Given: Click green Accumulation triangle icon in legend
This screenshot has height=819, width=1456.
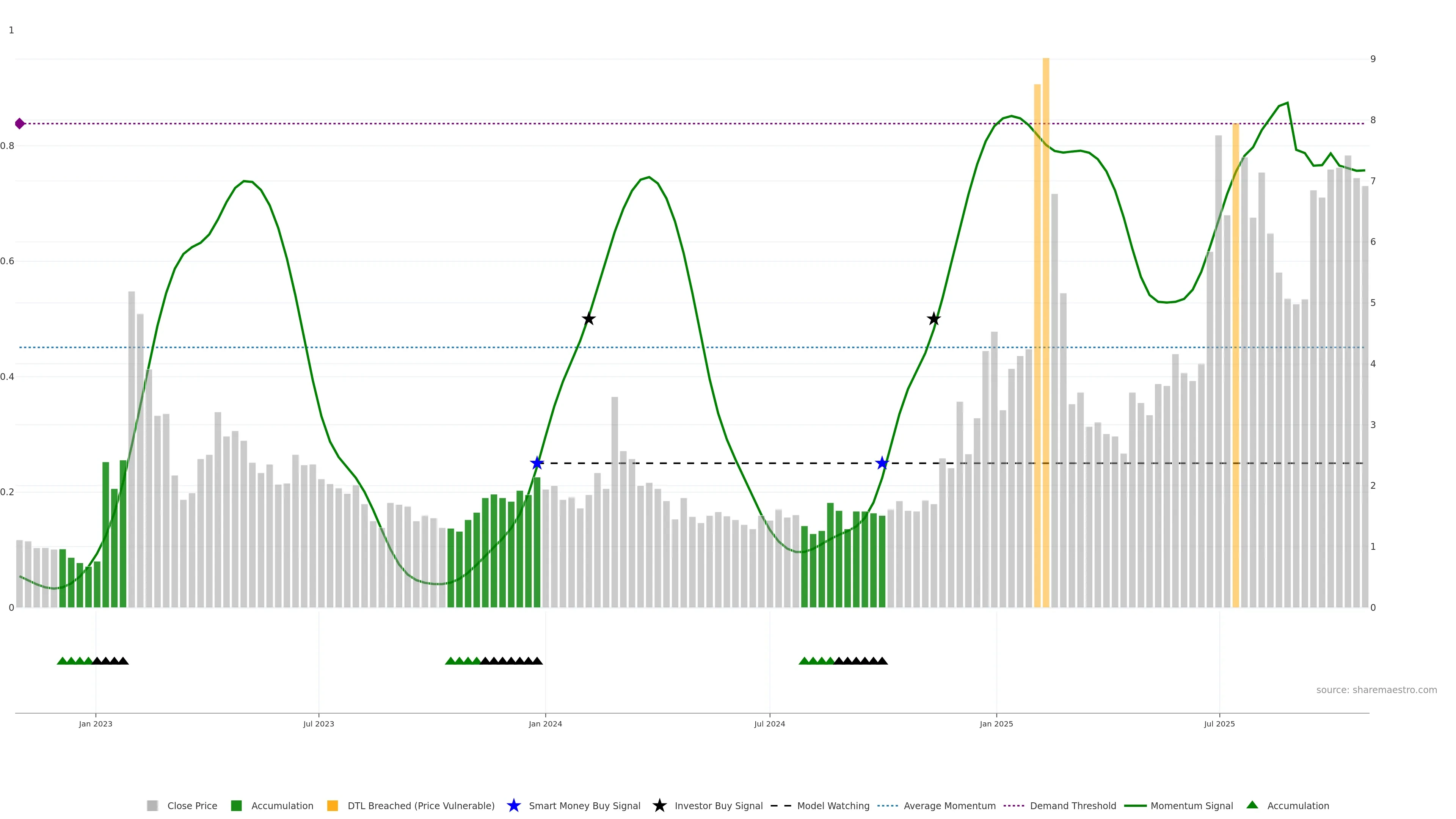Looking at the screenshot, I should (1252, 805).
